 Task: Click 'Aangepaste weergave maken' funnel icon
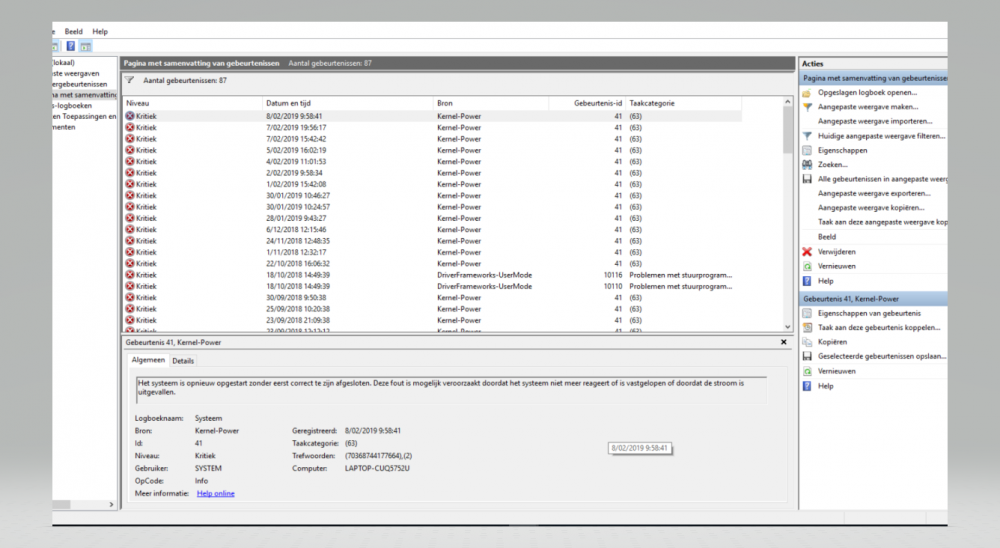[x=807, y=107]
